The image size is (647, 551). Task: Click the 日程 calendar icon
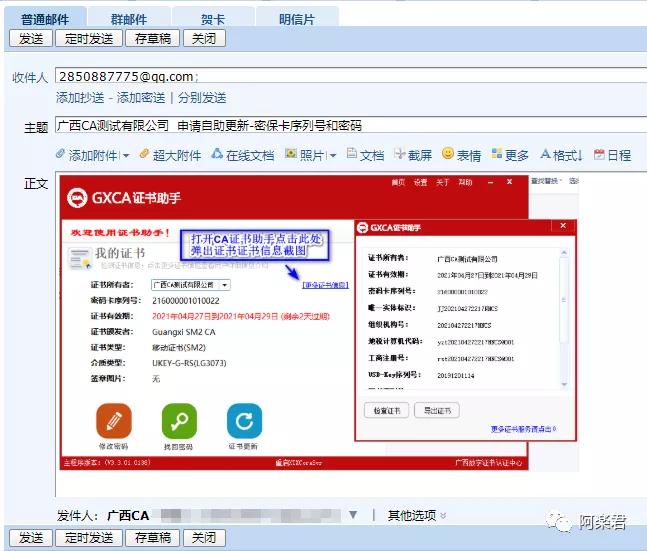coord(599,154)
